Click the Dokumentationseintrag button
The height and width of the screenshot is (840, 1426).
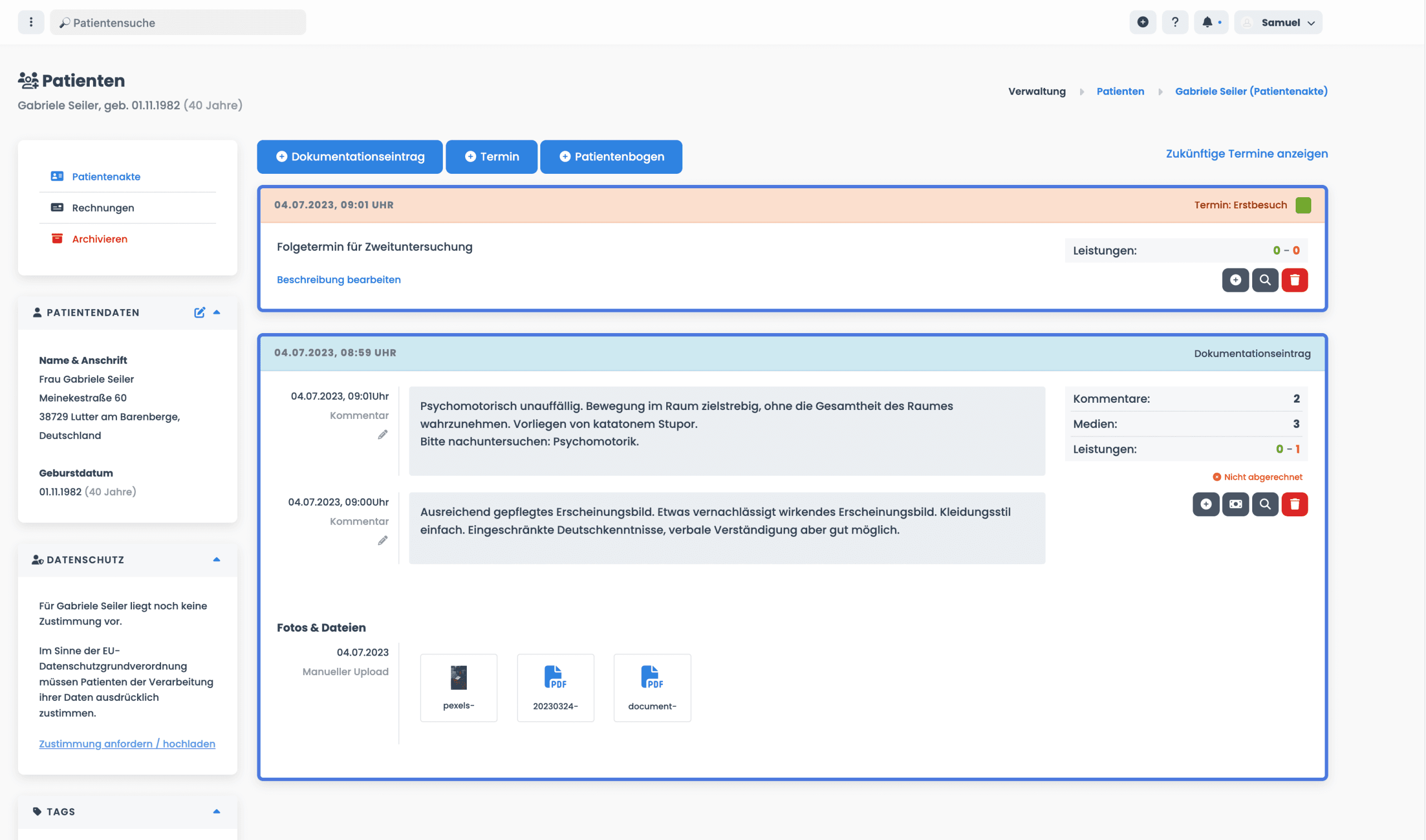click(x=350, y=157)
